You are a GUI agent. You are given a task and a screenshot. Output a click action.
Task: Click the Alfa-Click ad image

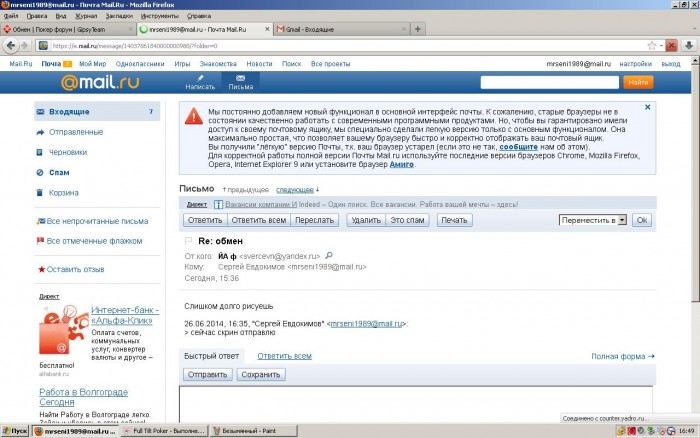(64, 330)
